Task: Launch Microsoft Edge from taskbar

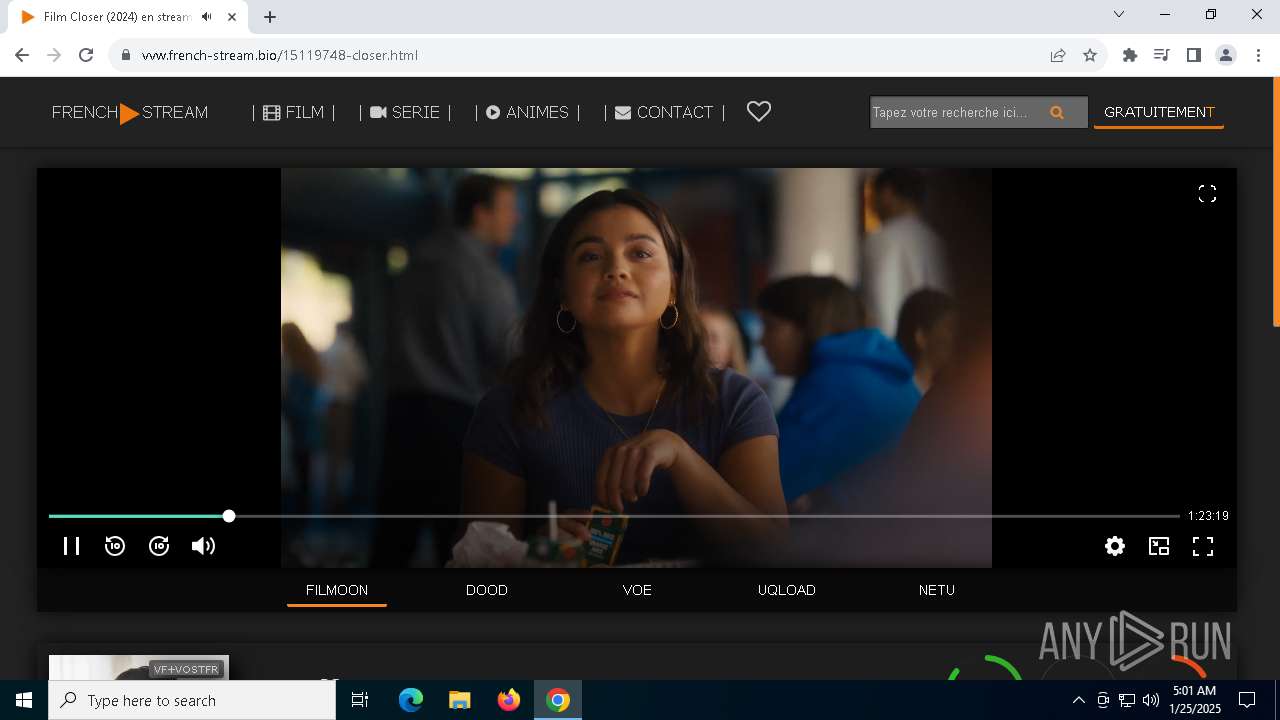Action: [x=411, y=700]
